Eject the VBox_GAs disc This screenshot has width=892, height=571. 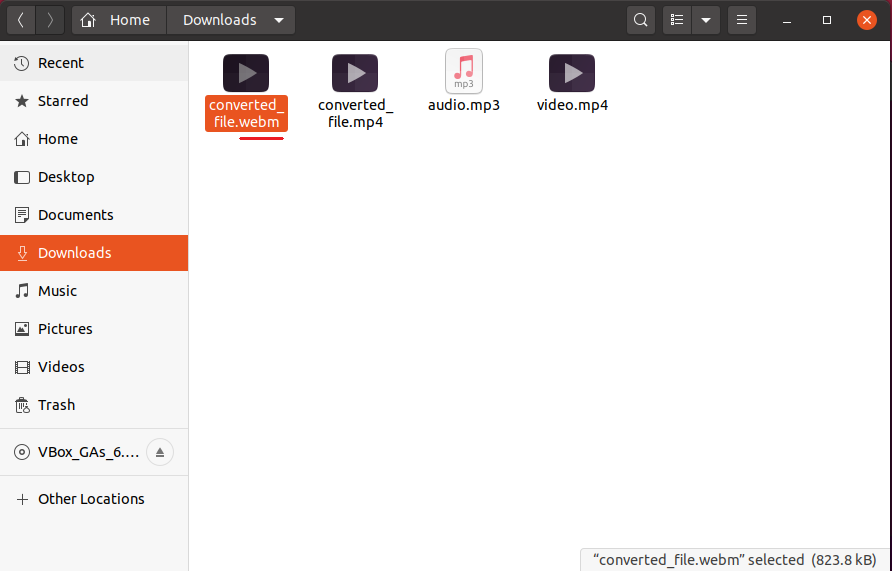tap(160, 452)
